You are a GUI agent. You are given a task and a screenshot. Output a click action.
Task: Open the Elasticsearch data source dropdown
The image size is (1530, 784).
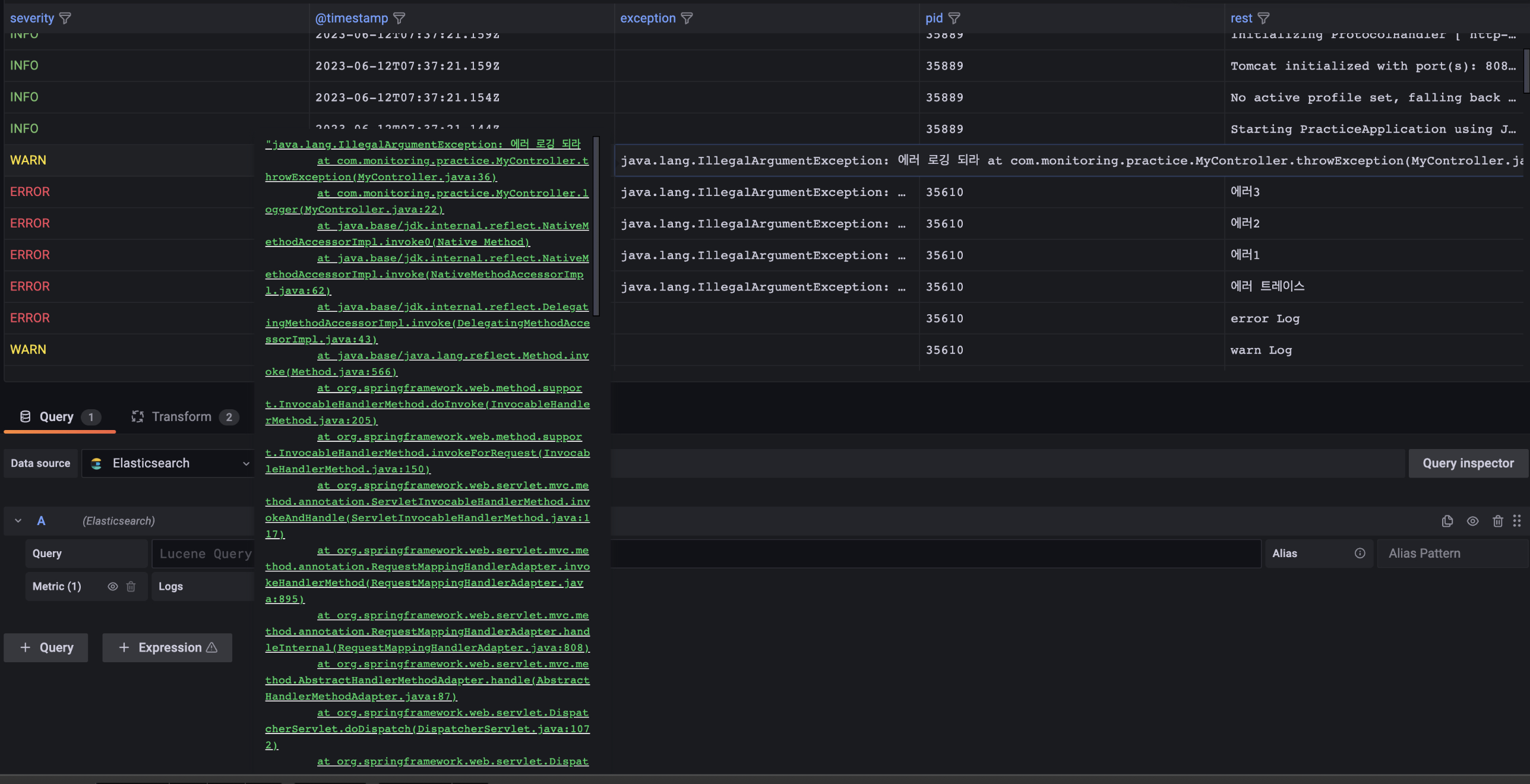coord(169,463)
